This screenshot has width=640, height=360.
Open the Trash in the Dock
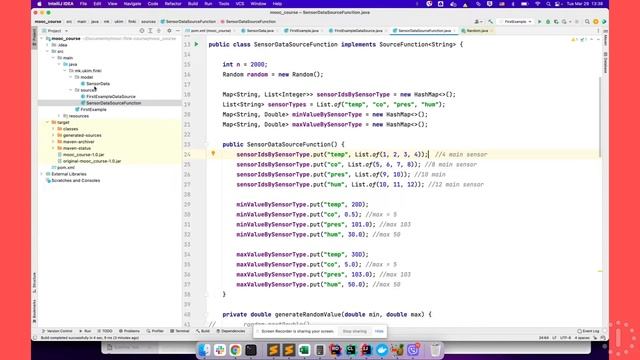pos(436,350)
